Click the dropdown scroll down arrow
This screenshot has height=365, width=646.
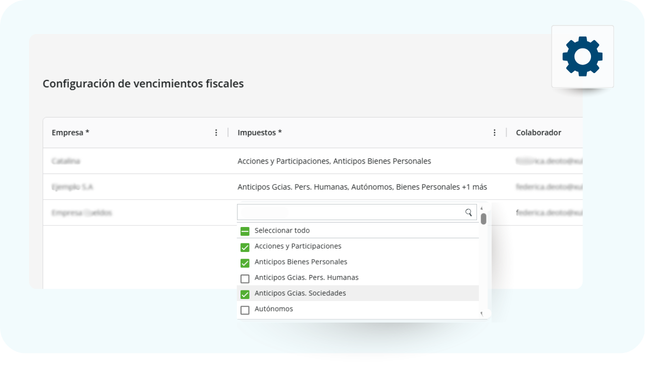coord(481,314)
